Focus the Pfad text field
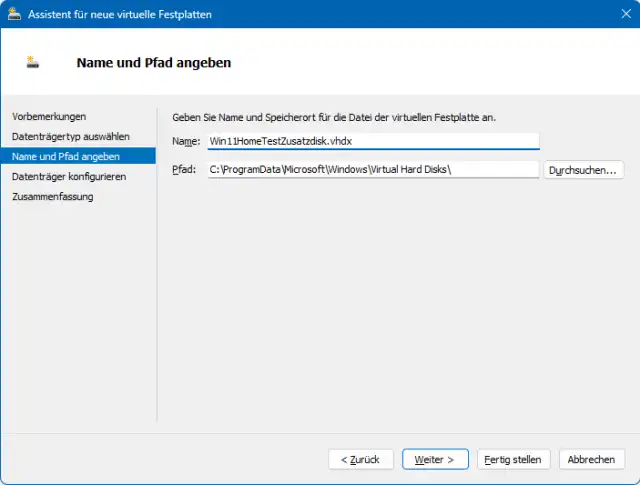 (372, 170)
